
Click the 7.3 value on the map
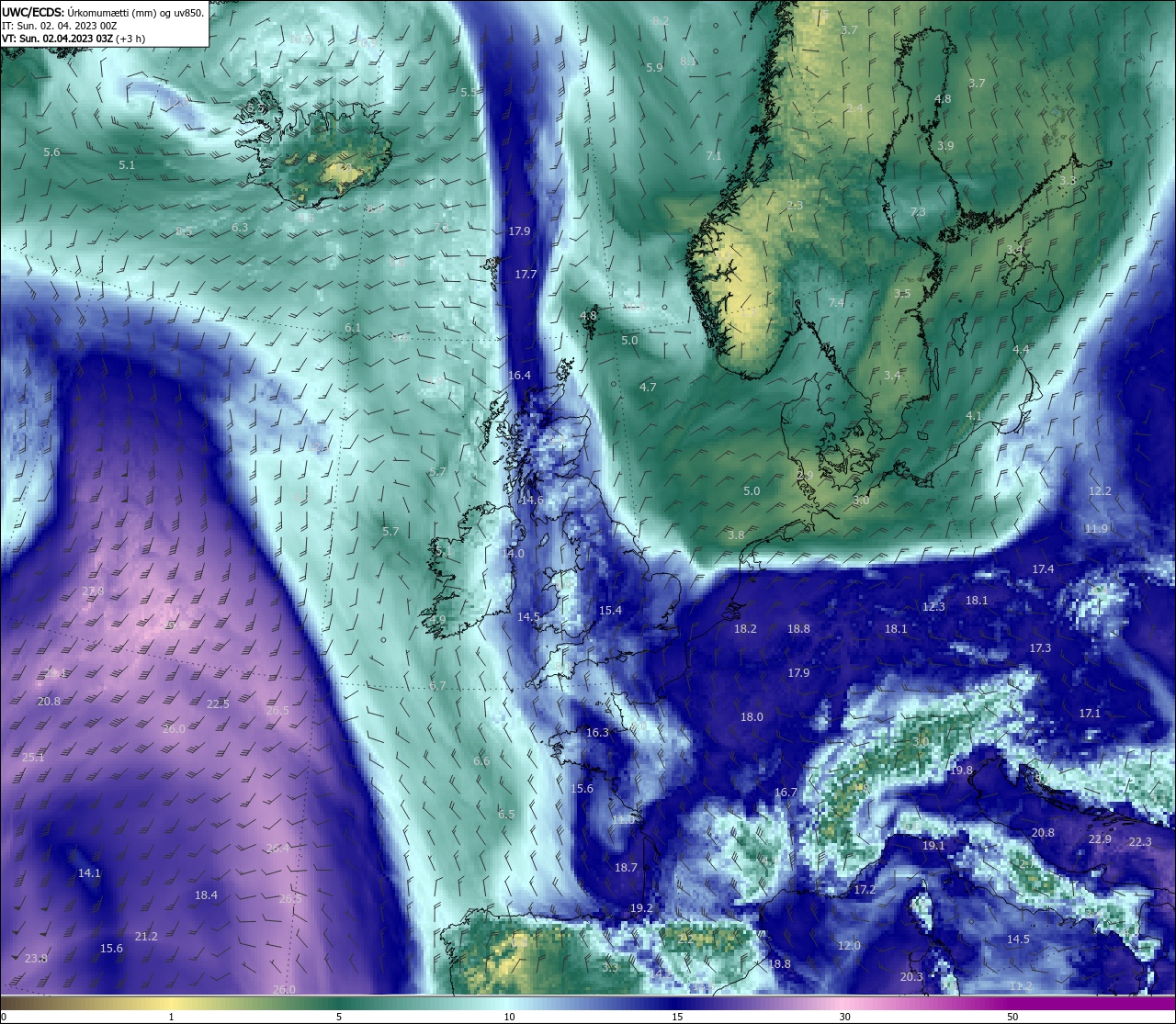[918, 211]
